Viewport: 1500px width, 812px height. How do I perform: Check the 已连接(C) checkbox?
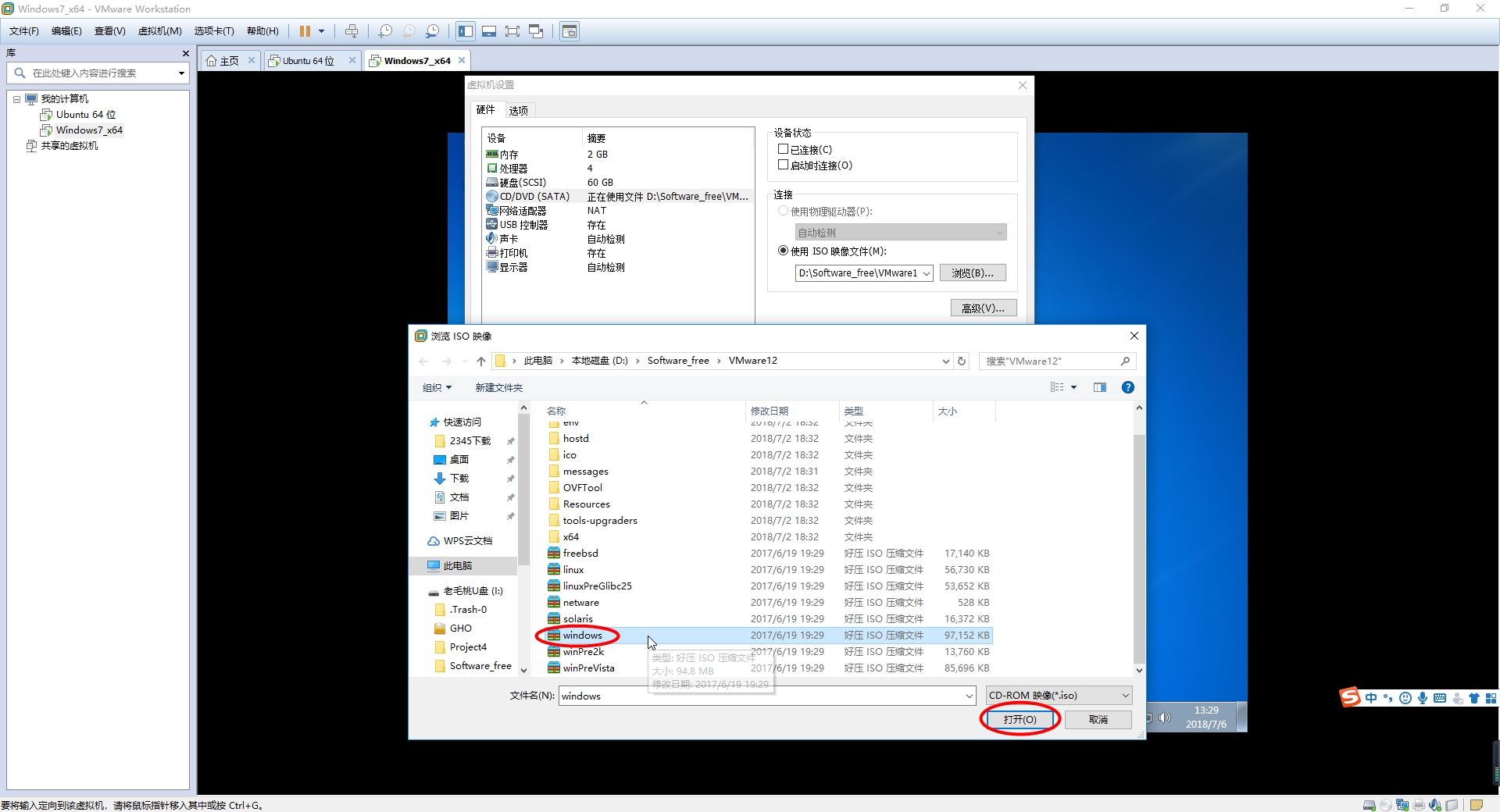tap(783, 149)
